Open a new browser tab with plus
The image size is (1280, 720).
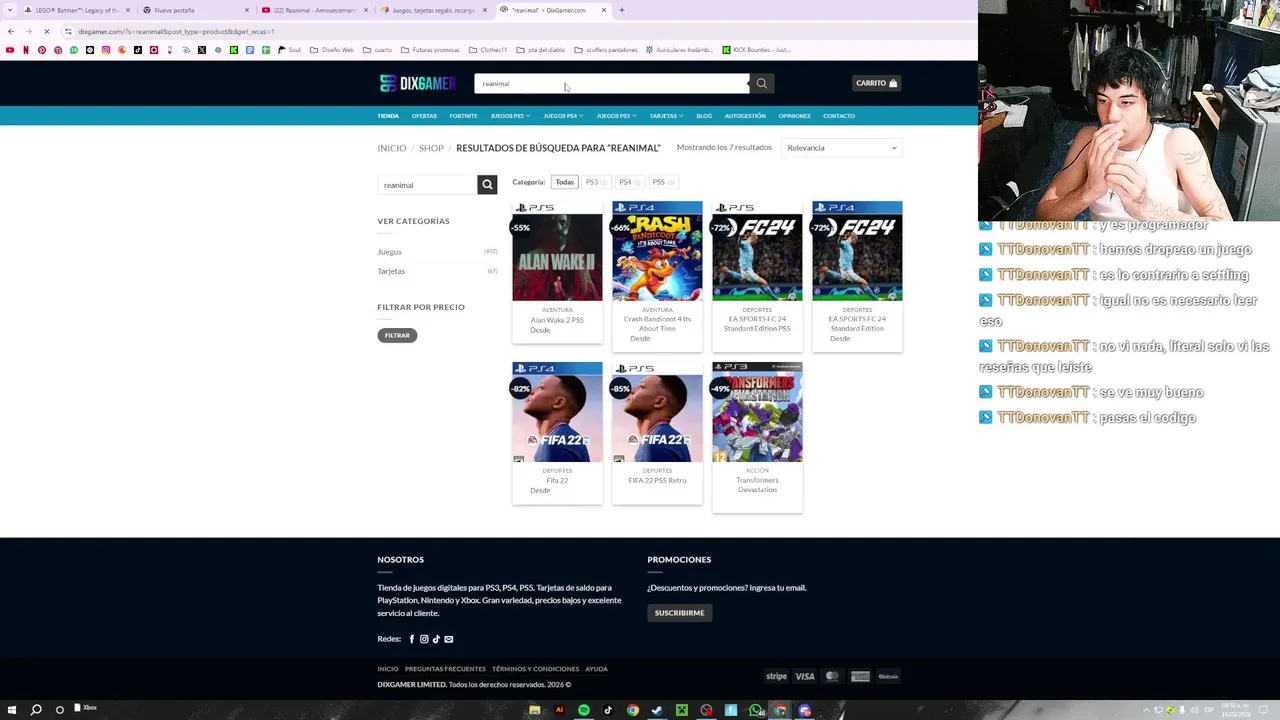coord(622,10)
